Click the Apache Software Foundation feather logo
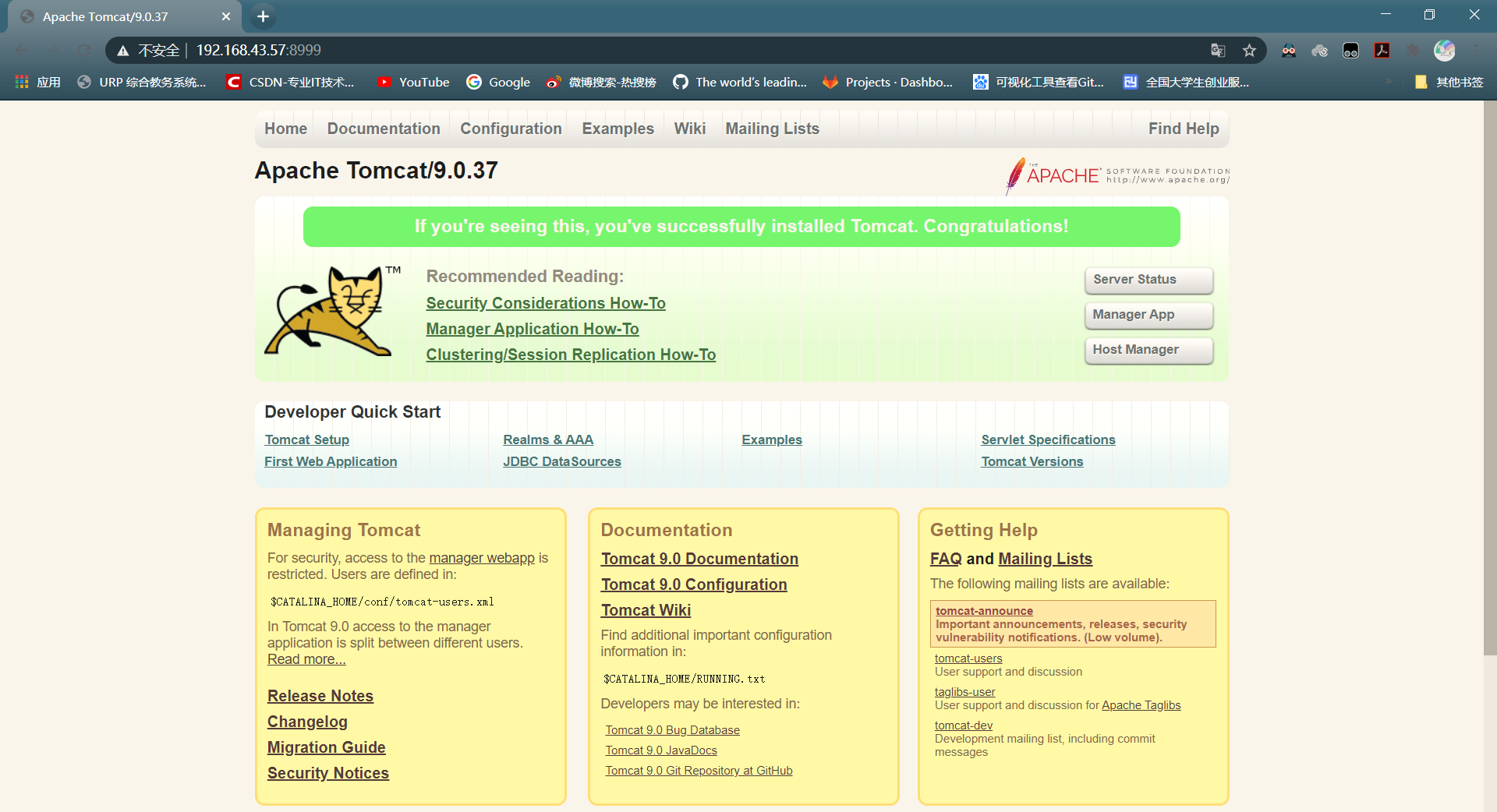 [1118, 175]
